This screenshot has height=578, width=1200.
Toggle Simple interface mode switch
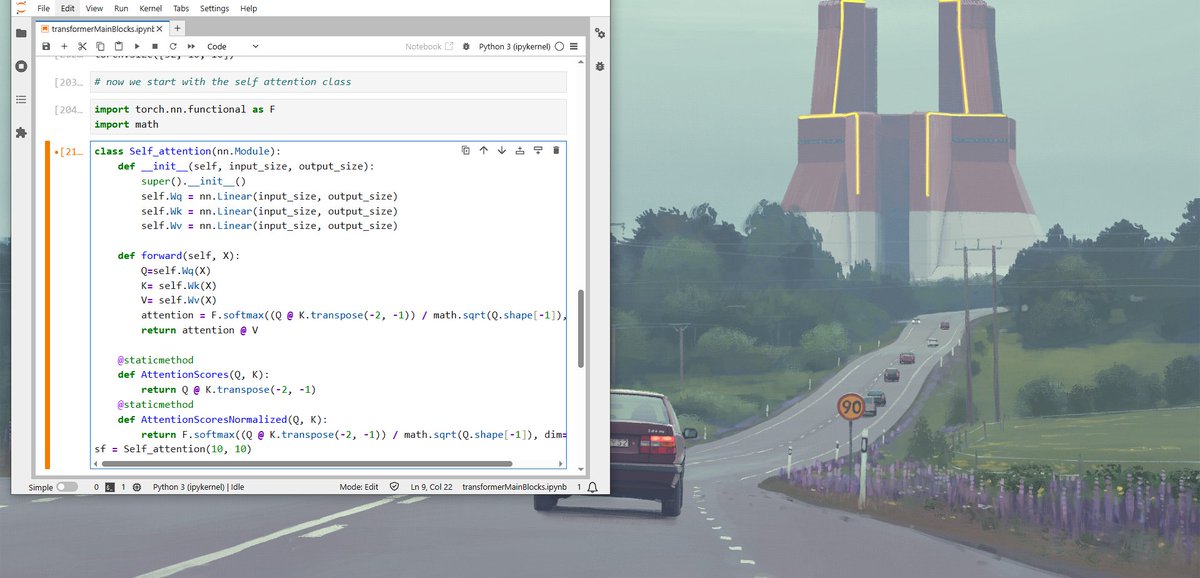click(67, 487)
